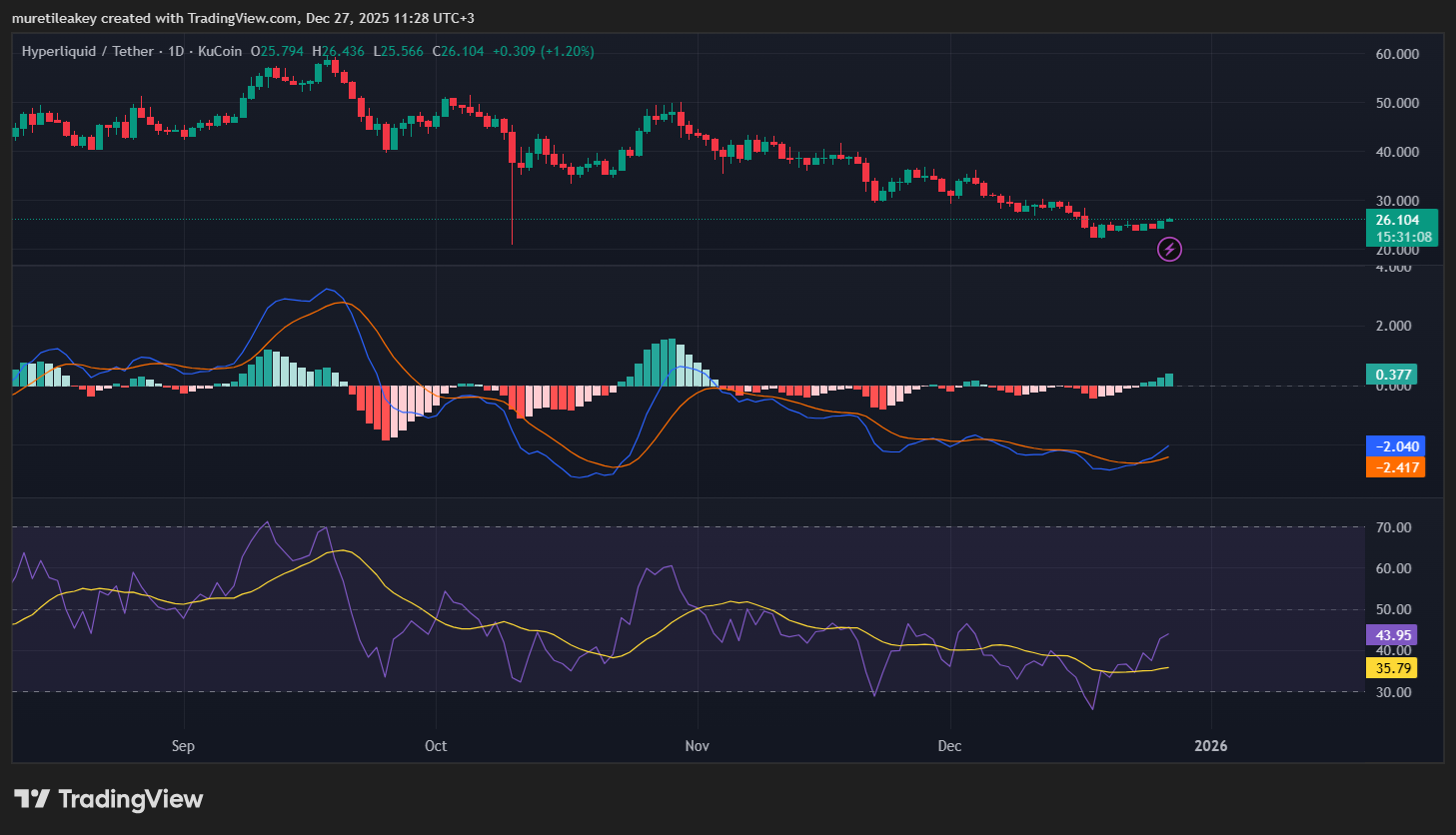Screen dimensions: 1456x835
Task: Click the TradingView logo icon
Action: click(x=32, y=799)
